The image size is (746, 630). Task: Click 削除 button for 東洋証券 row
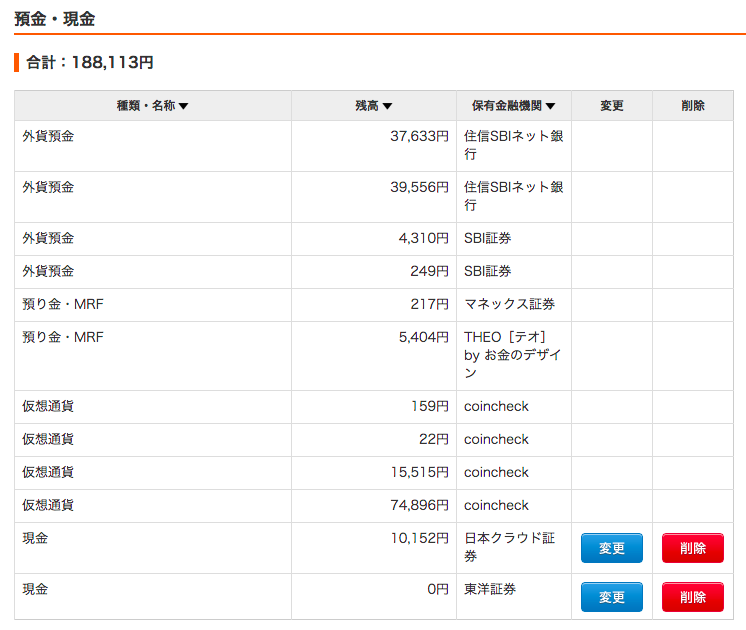tap(693, 597)
